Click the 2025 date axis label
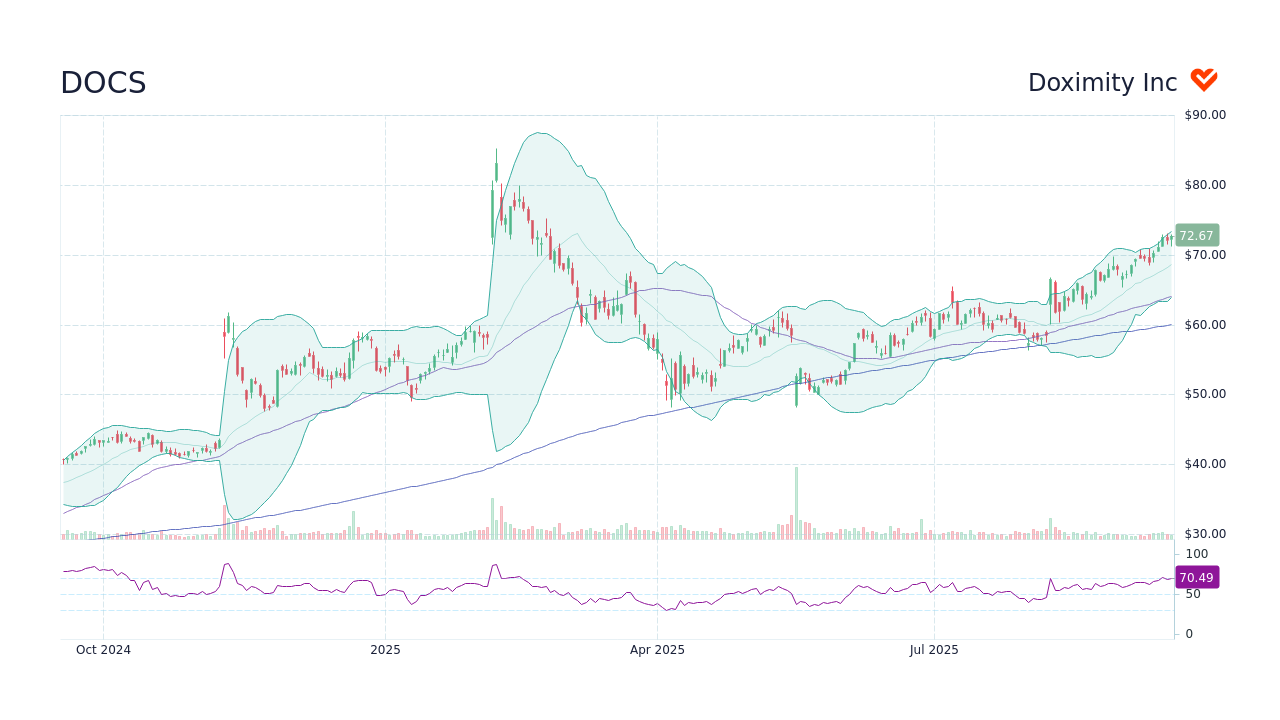 (384, 650)
